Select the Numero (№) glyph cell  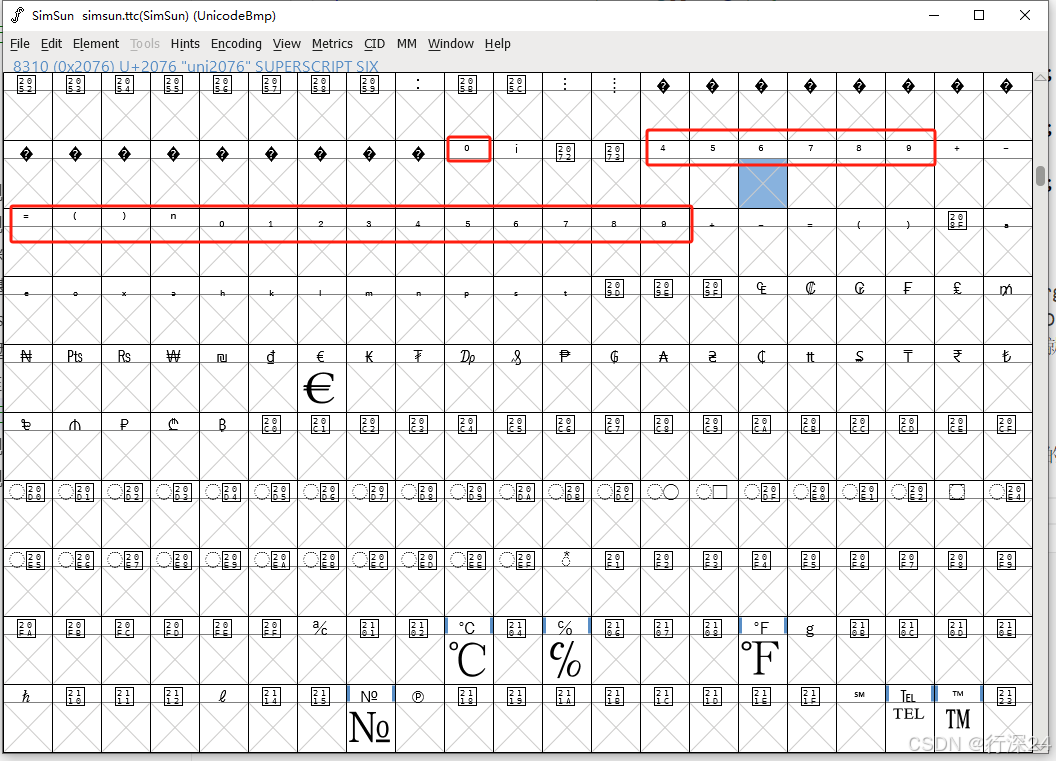pos(371,727)
